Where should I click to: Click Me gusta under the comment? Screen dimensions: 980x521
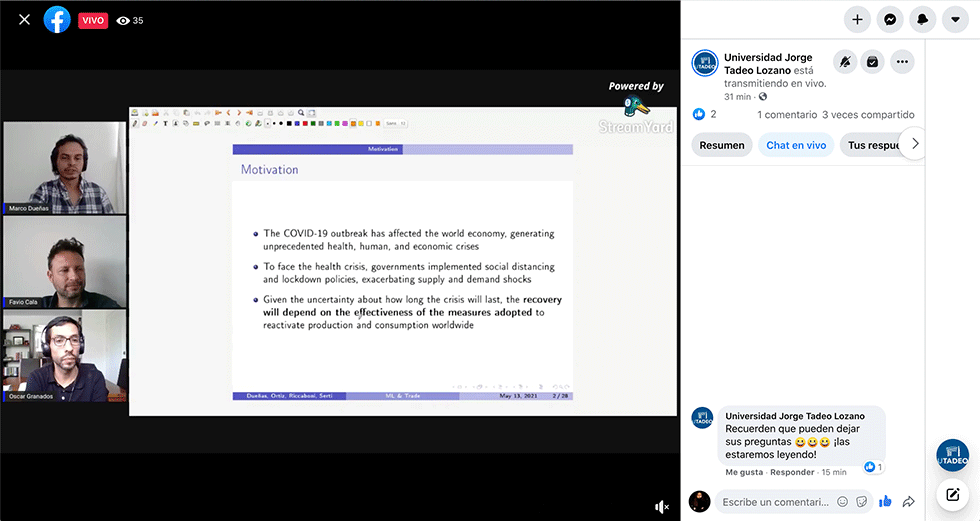744,472
